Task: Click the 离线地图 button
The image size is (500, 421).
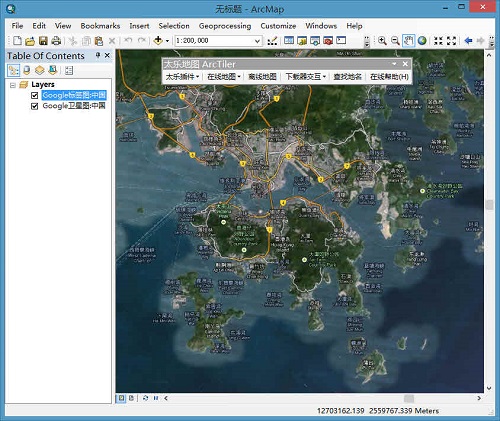Action: pyautogui.click(x=262, y=77)
